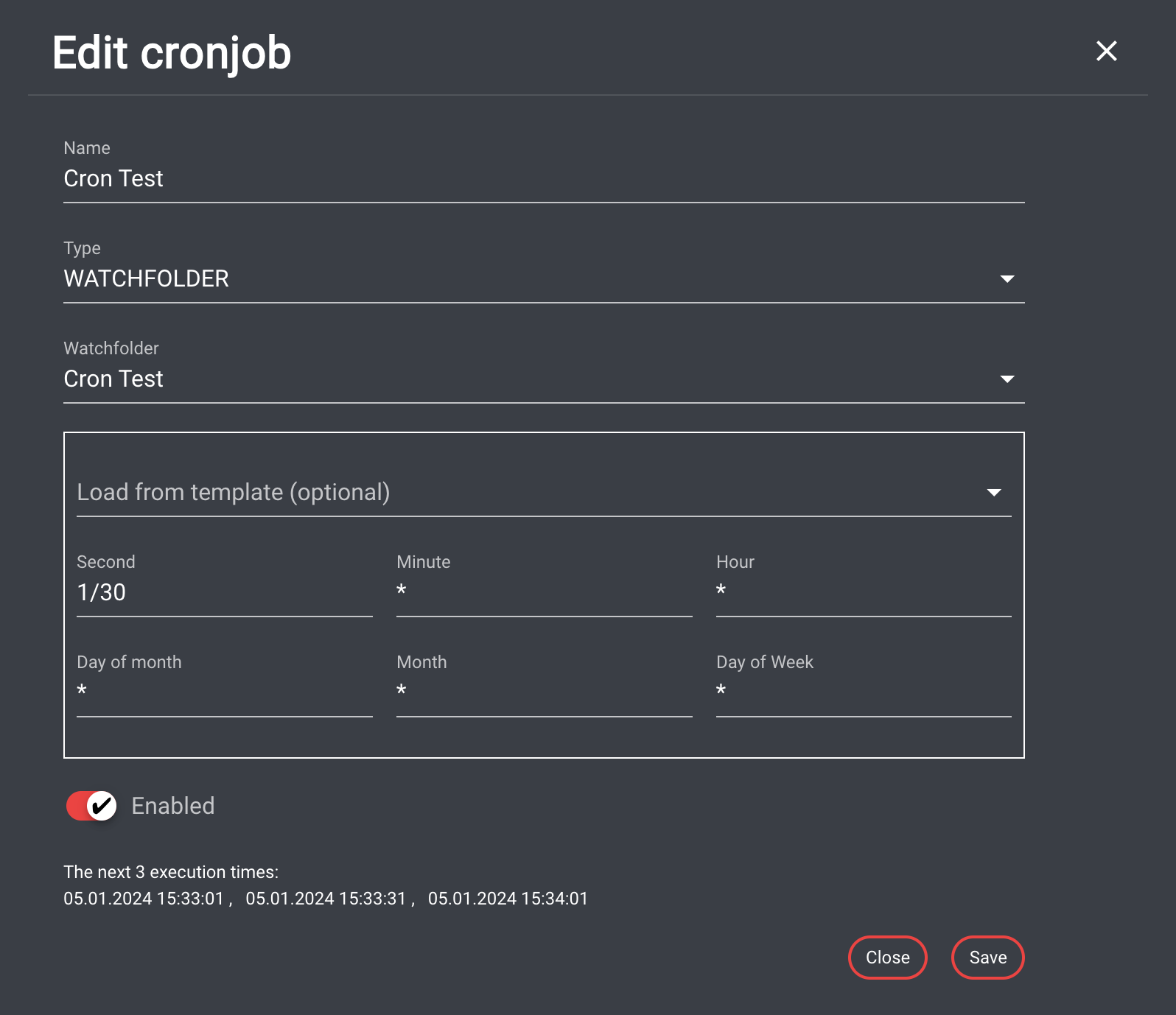Click the first execution time 15:33:01
1176x1015 pixels.
pyautogui.click(x=144, y=899)
